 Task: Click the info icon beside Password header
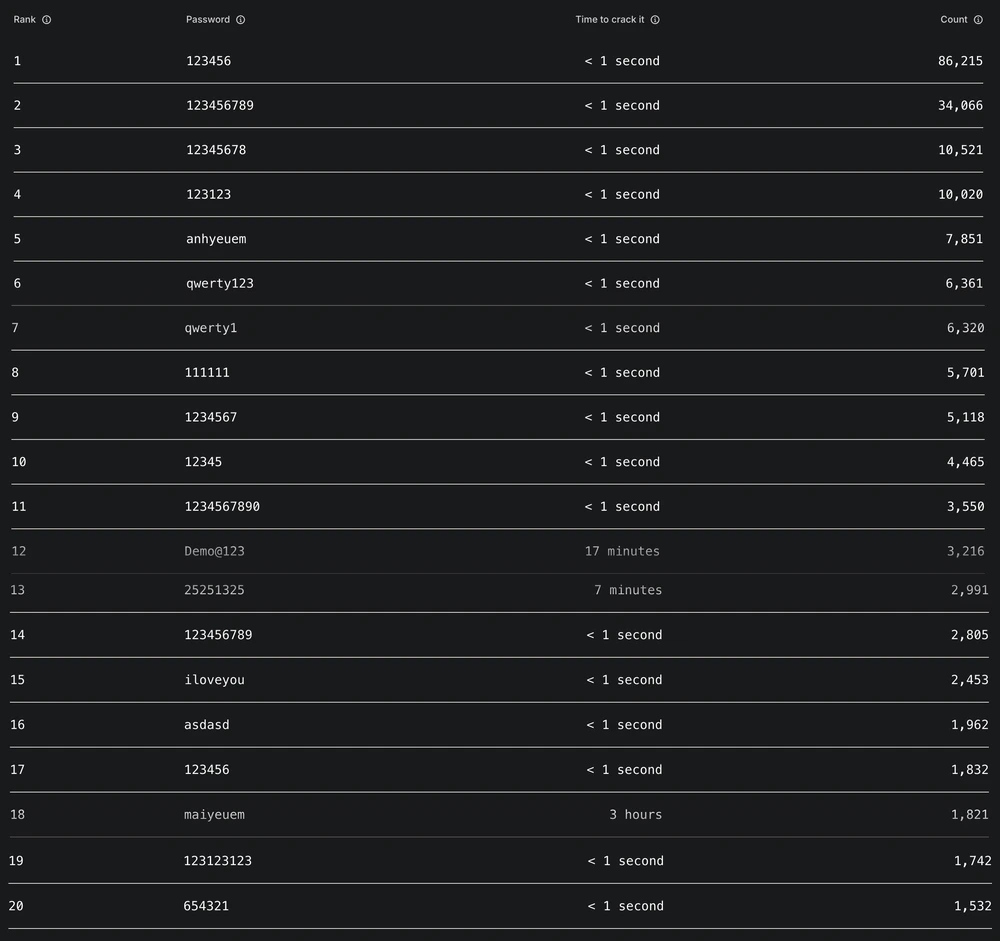click(241, 20)
